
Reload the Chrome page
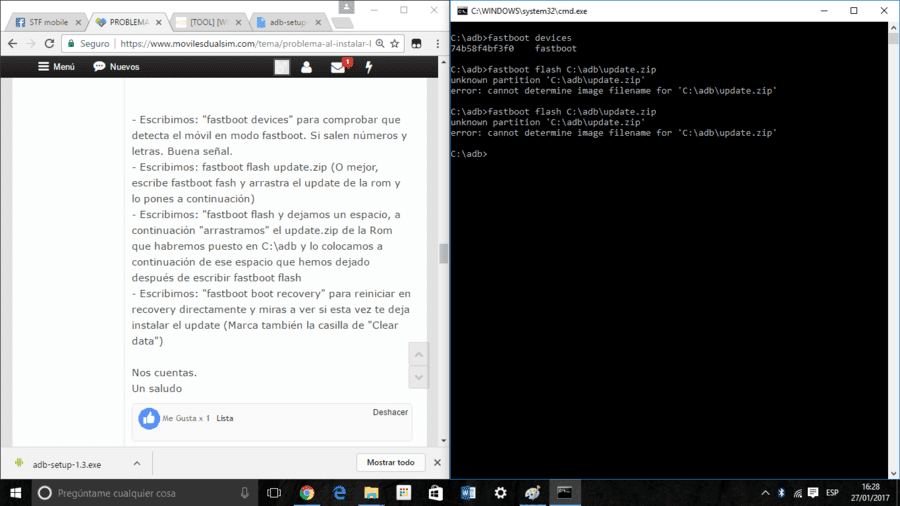[x=49, y=44]
